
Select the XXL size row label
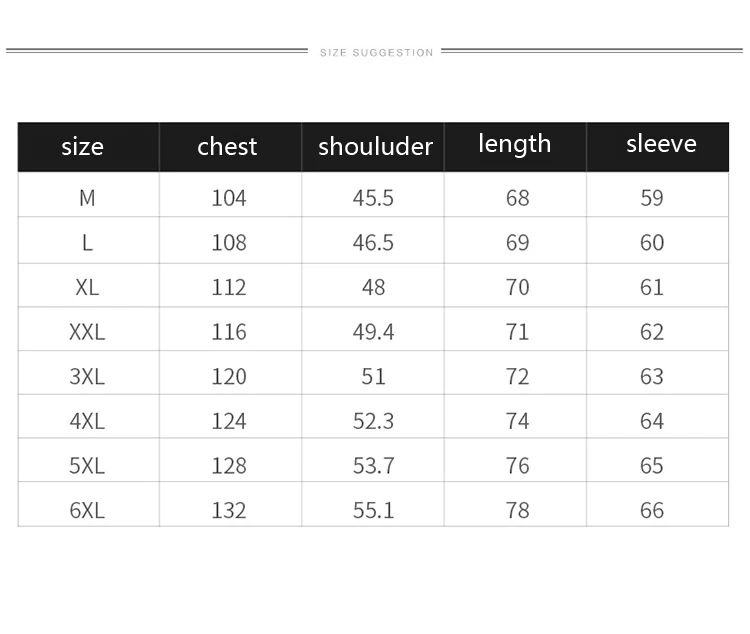pyautogui.click(x=87, y=332)
